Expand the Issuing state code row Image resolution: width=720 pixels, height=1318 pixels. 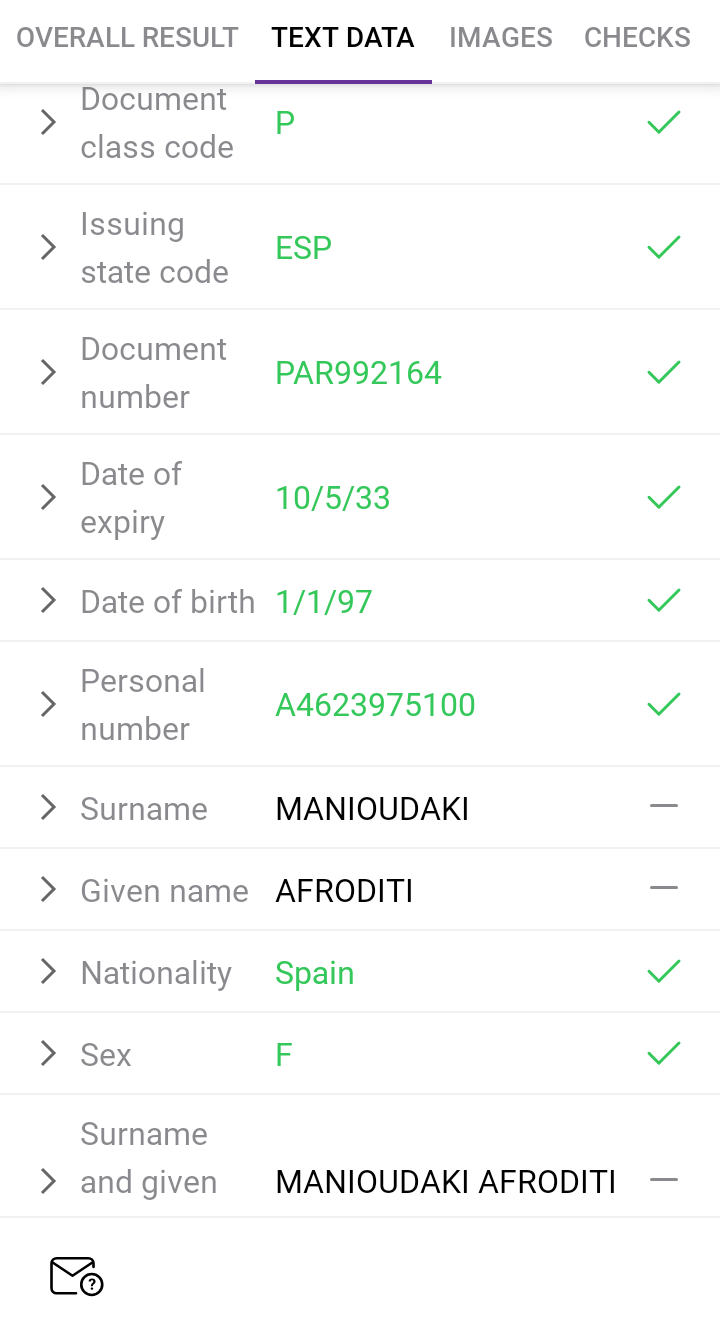click(48, 247)
